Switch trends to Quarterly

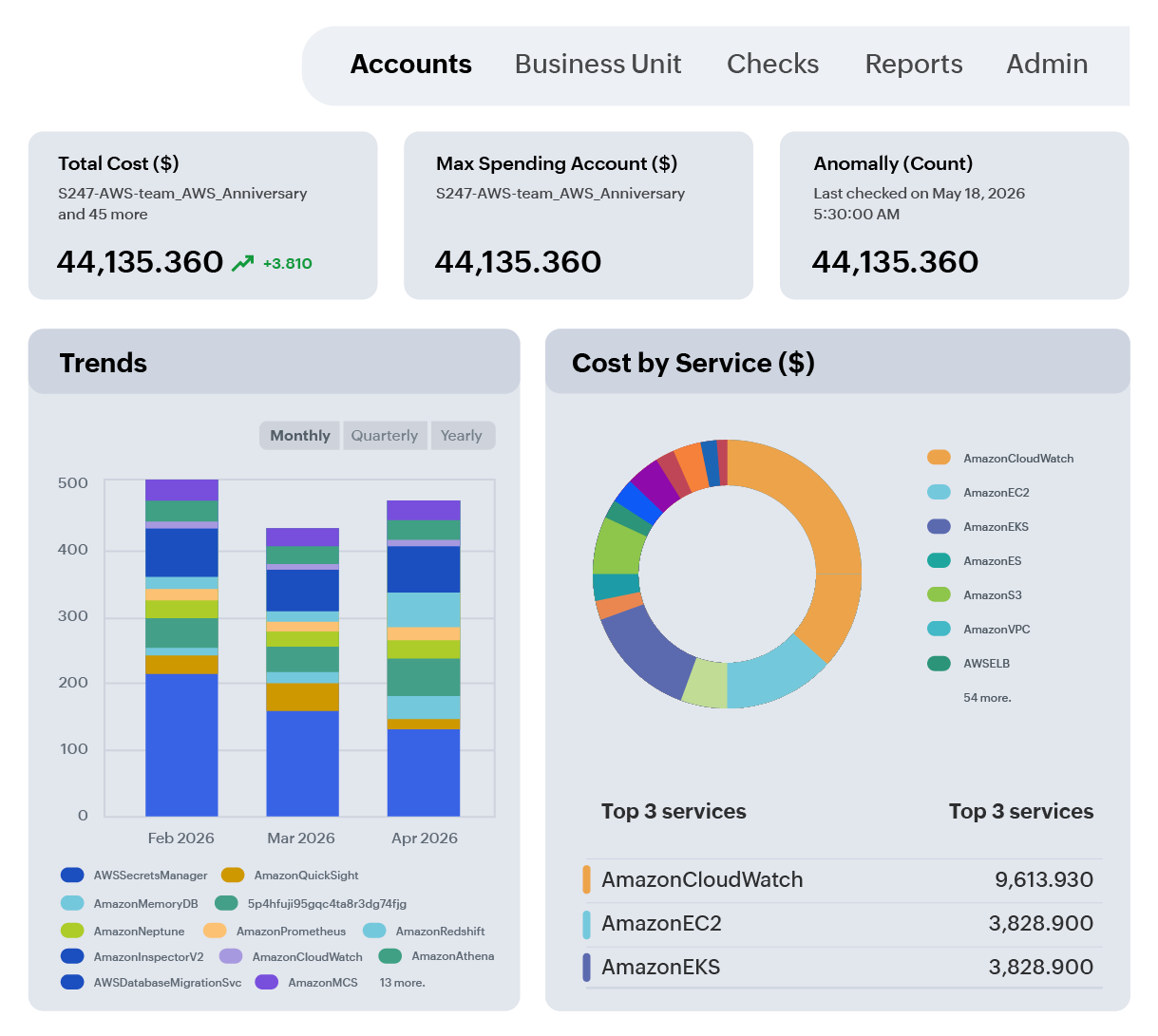coord(385,435)
